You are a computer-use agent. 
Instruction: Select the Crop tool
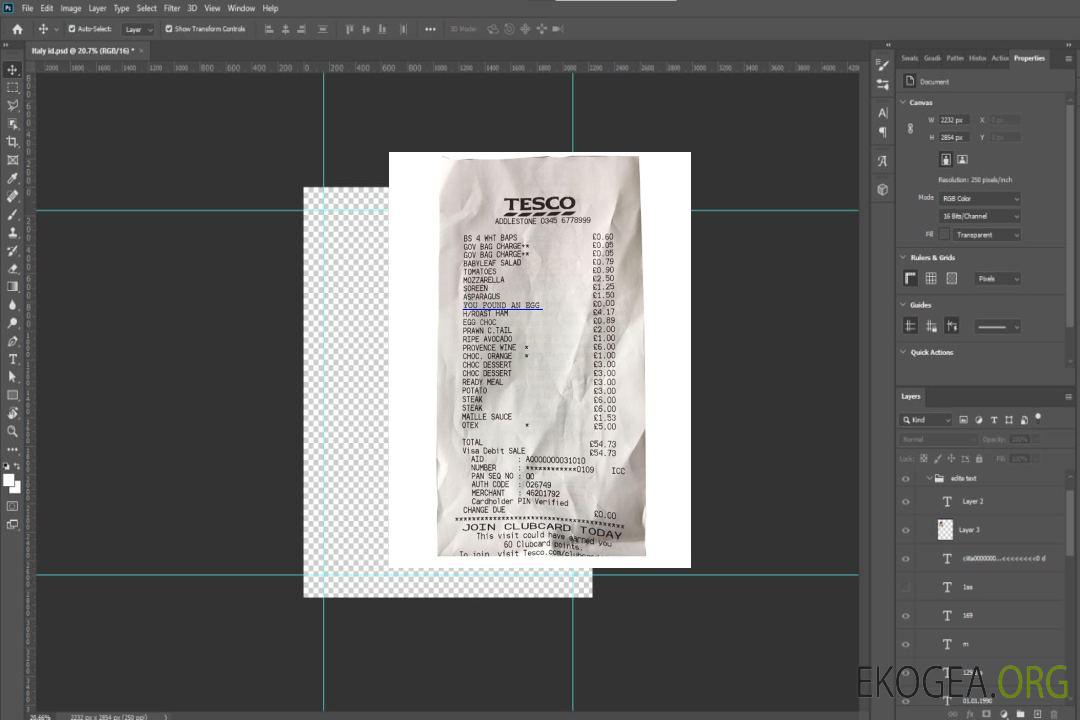coord(12,142)
